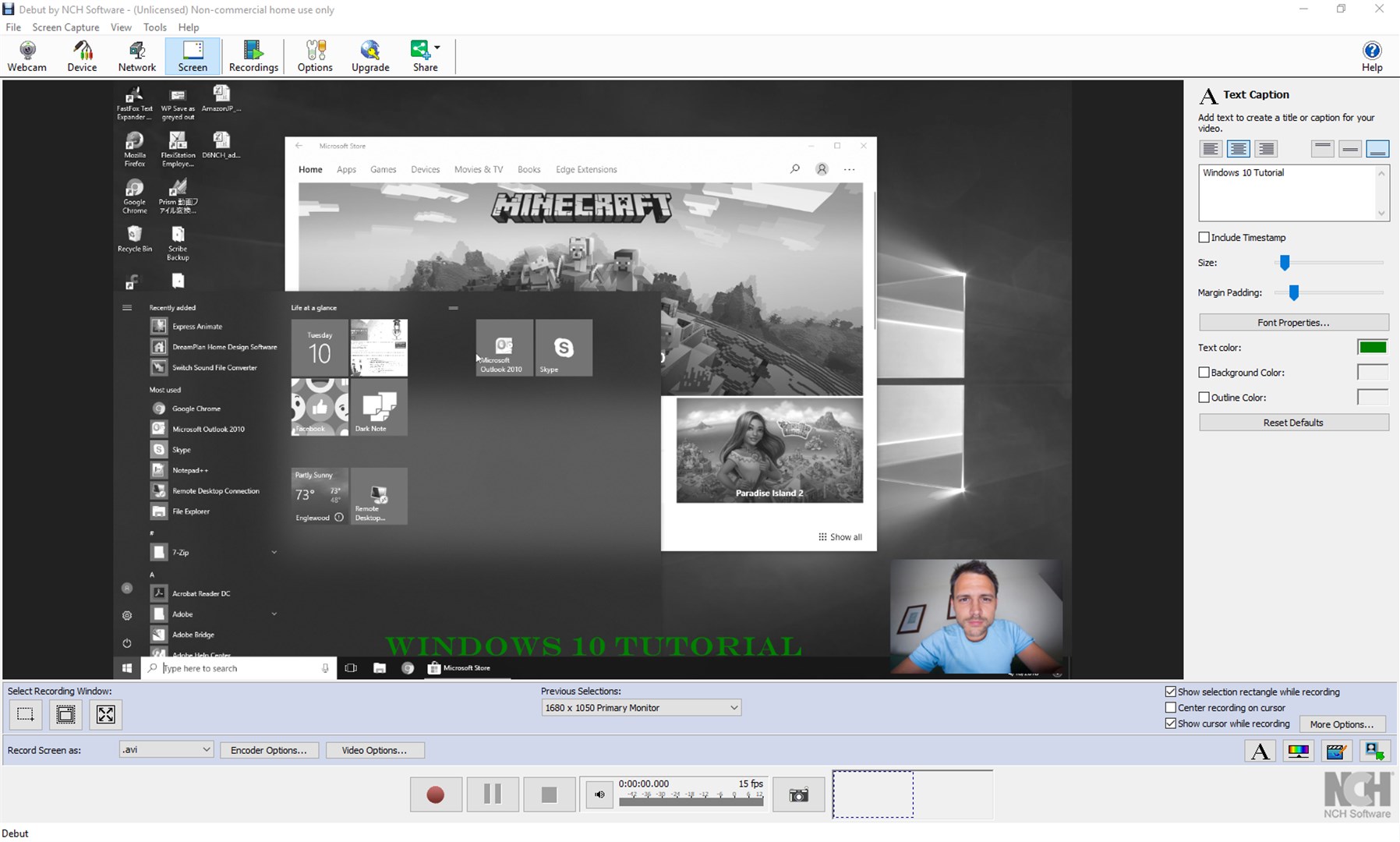The height and width of the screenshot is (842, 1400).
Task: Take a snapshot with the camera icon
Action: (x=797, y=794)
